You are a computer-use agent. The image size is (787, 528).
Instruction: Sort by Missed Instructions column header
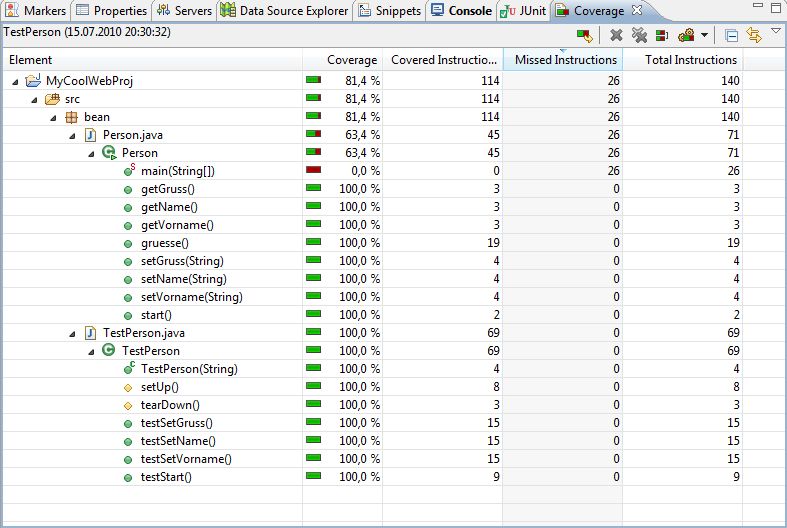[565, 60]
